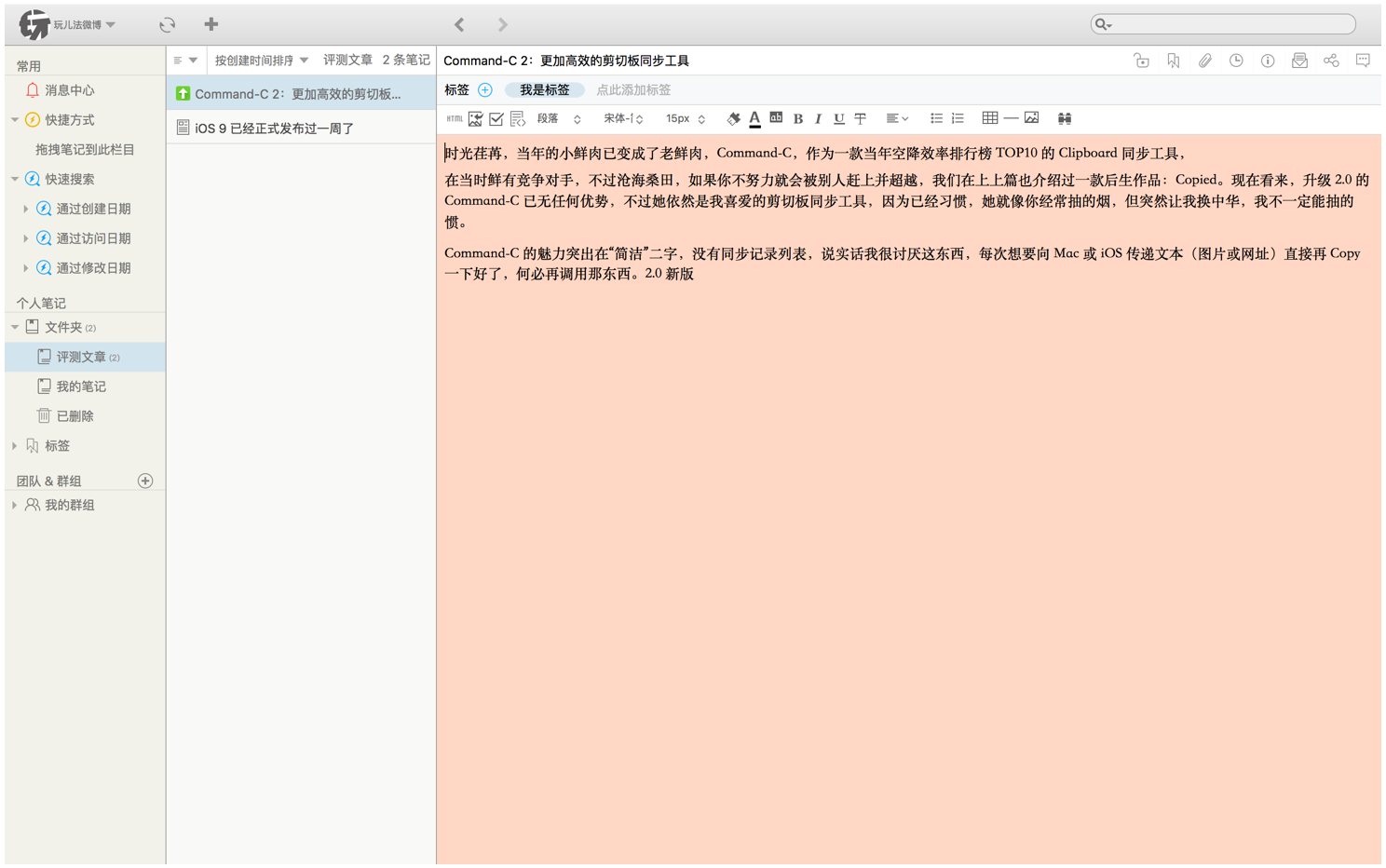Image resolution: width=1386 pixels, height=868 pixels.
Task: Click the add tag plus button
Action: click(x=485, y=90)
